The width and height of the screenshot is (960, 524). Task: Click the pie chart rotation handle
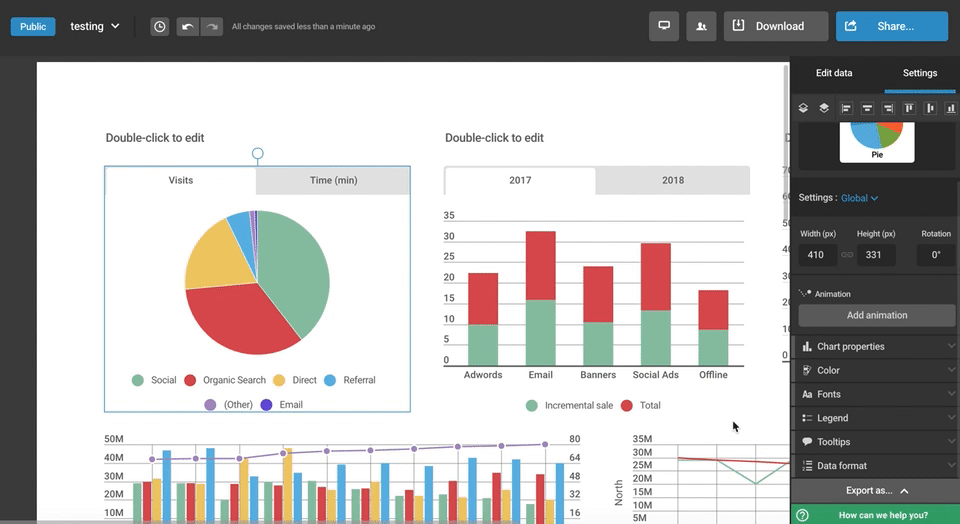coord(258,153)
